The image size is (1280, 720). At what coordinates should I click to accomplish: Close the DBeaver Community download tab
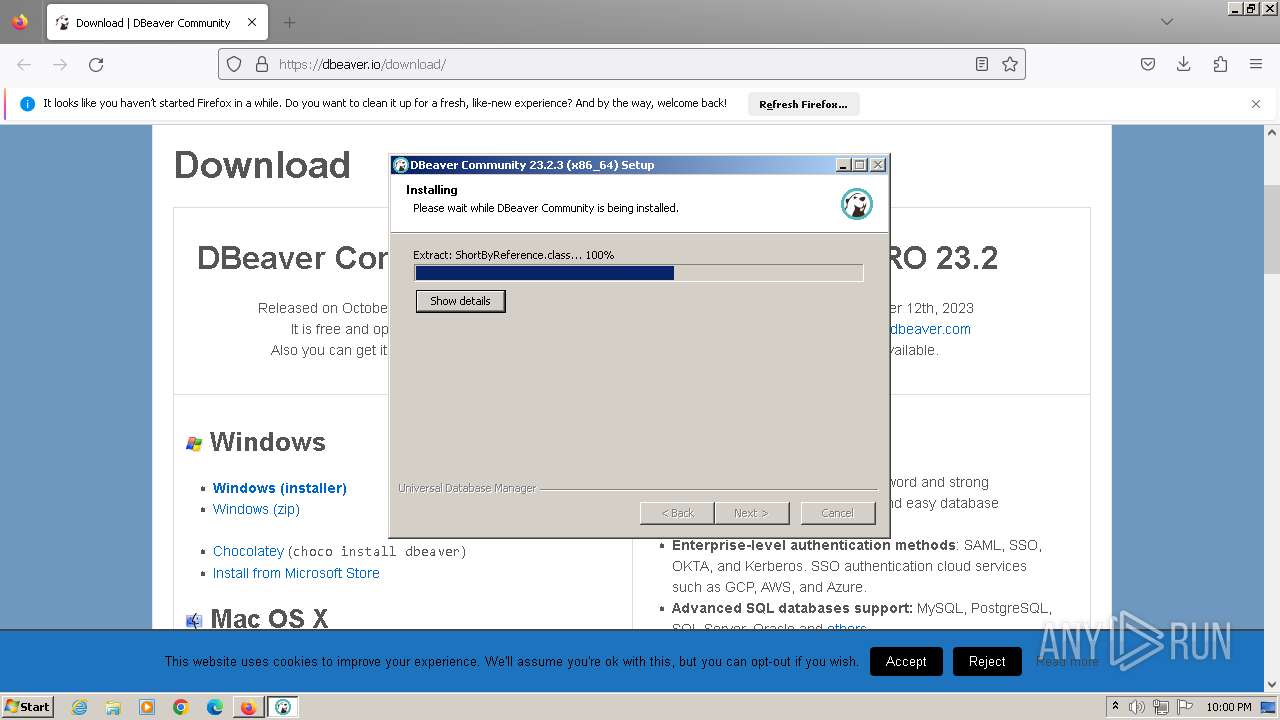click(x=252, y=22)
